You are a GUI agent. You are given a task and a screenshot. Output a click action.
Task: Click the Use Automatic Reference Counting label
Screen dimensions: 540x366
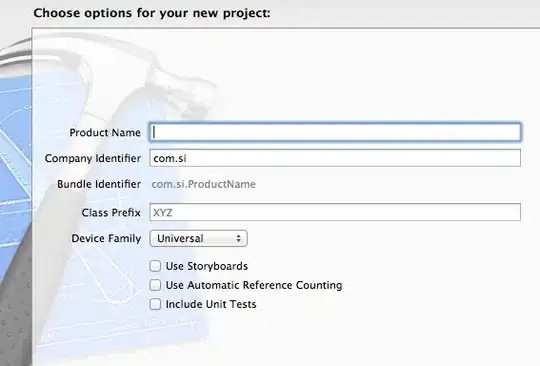click(254, 285)
